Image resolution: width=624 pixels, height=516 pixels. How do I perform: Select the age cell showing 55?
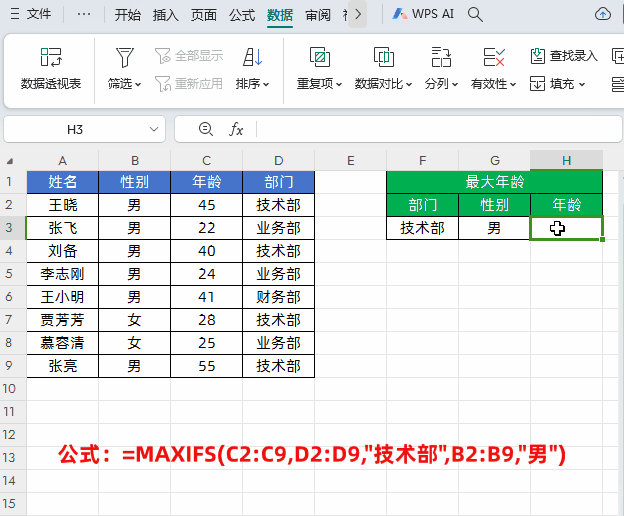[207, 366]
